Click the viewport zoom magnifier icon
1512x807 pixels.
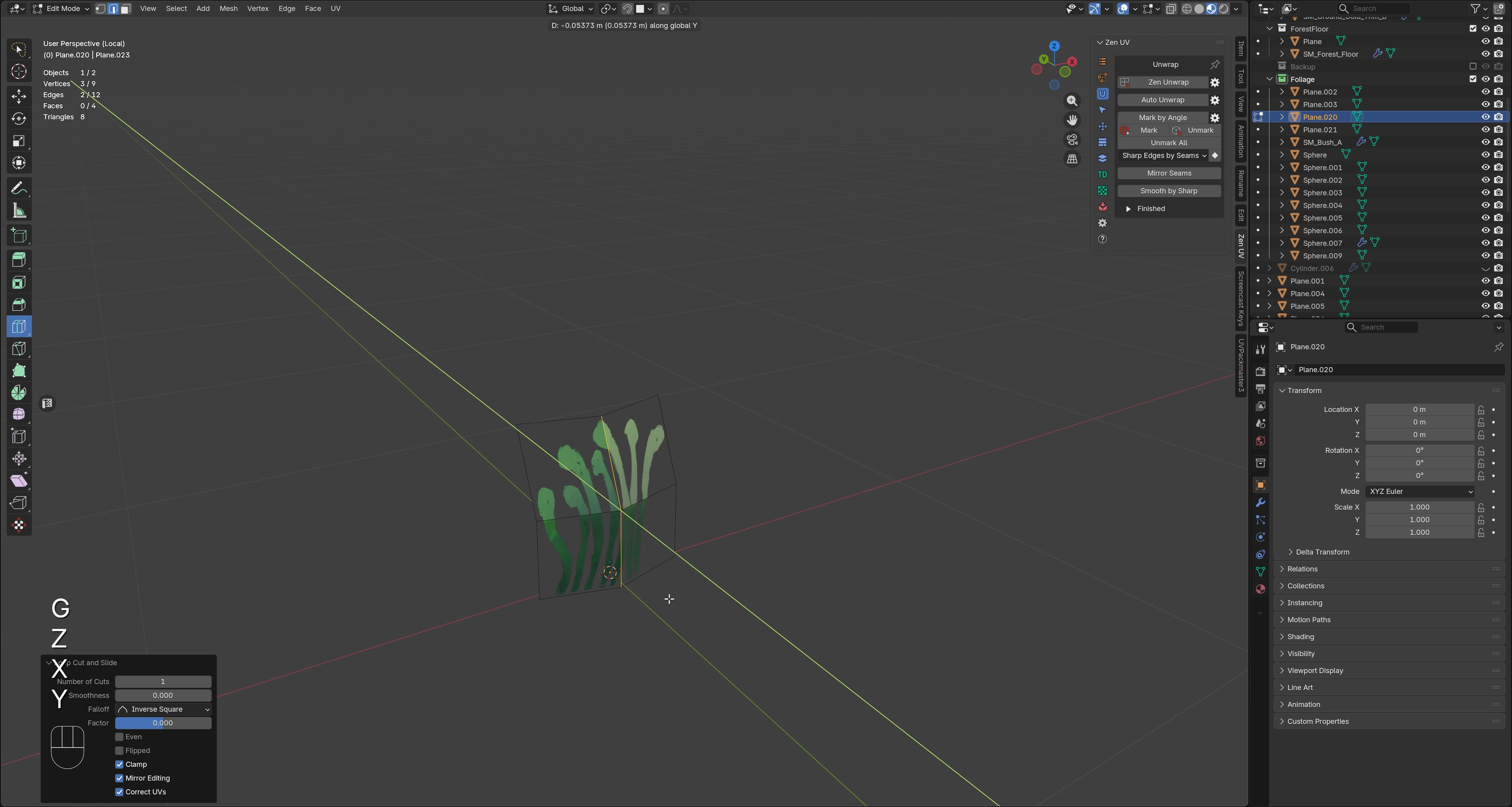tap(1072, 101)
